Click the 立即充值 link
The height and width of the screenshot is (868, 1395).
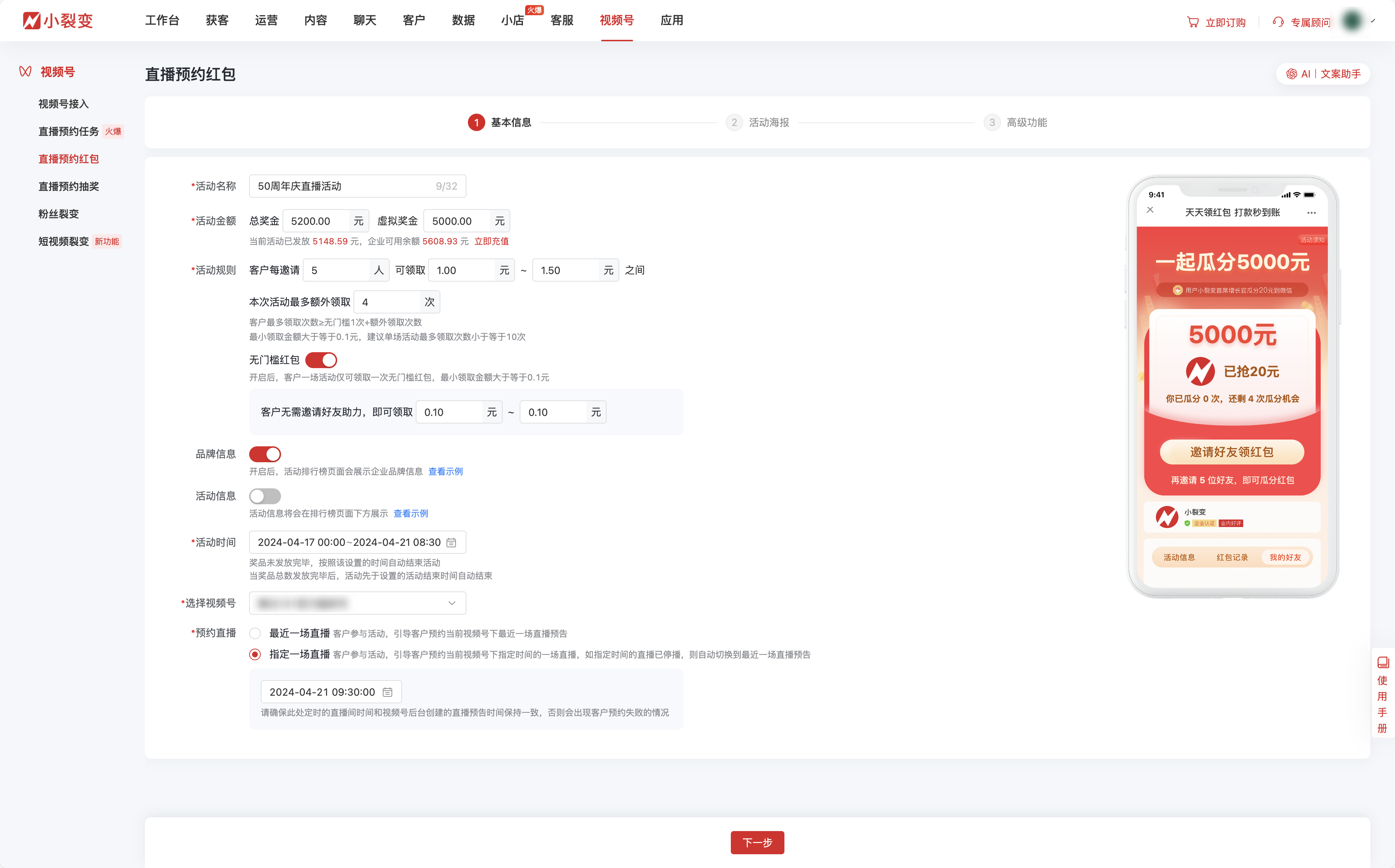491,241
